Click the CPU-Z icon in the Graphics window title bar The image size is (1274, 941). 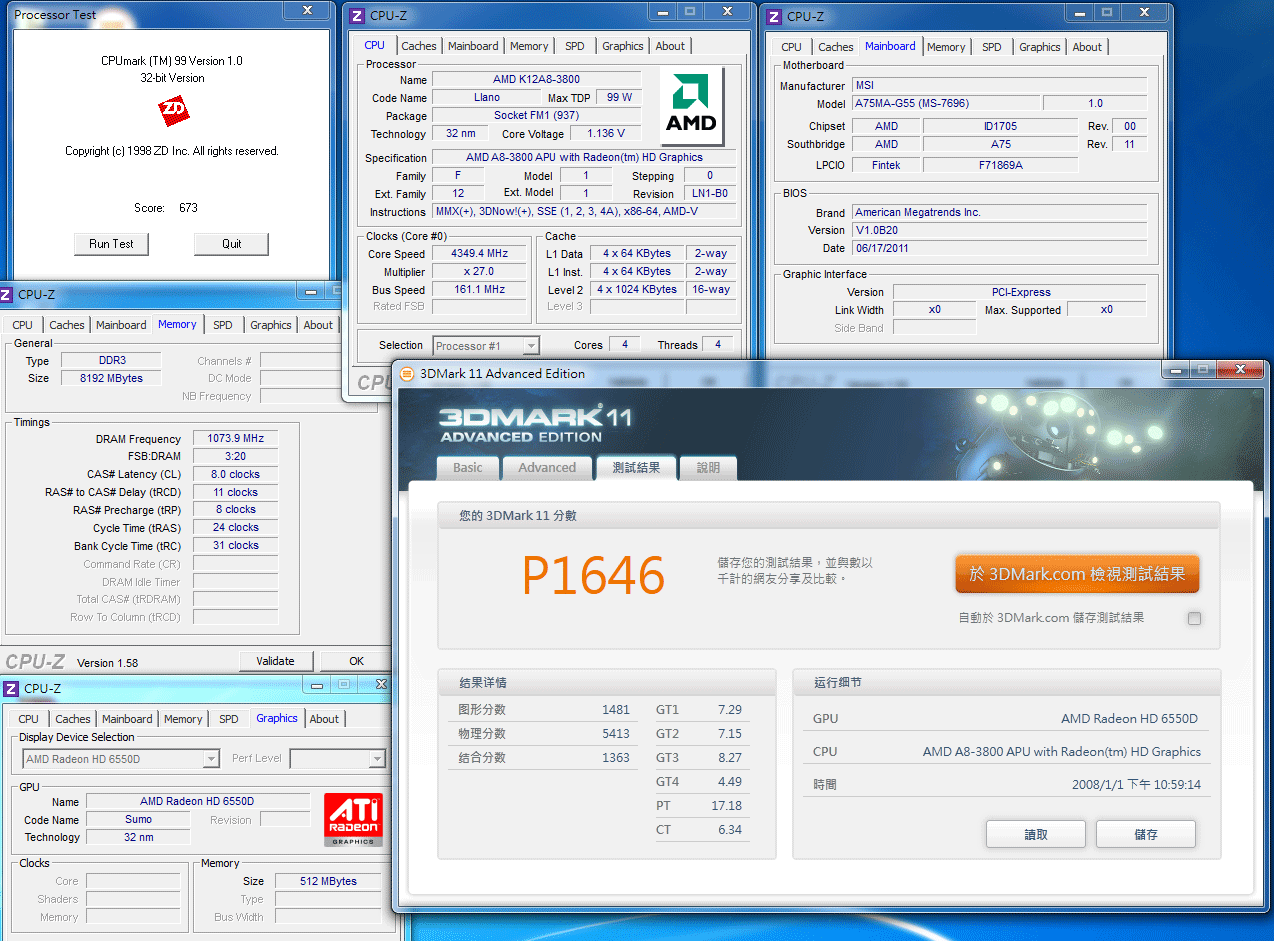click(x=11, y=688)
